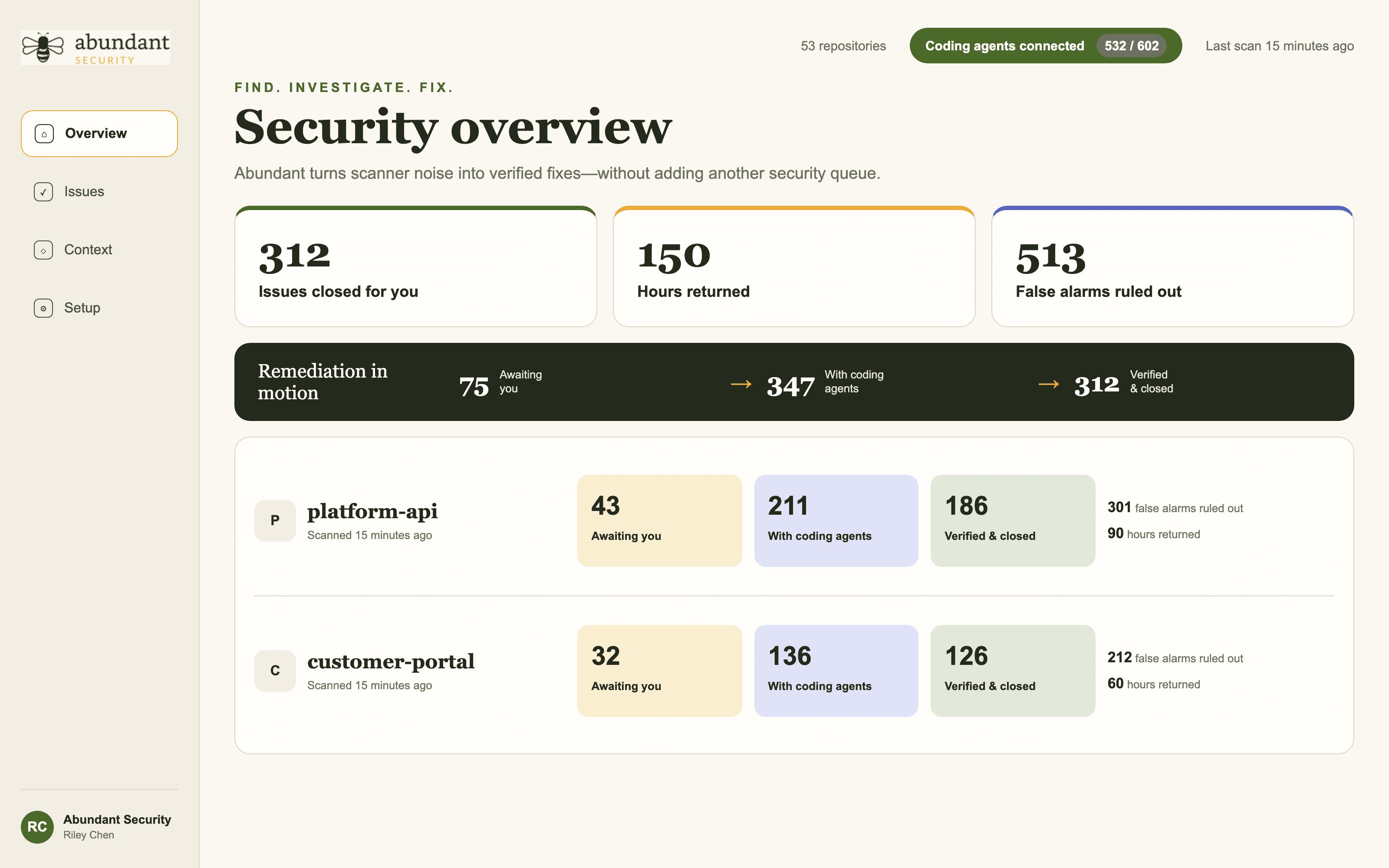Open the 312 Issues closed for you card

click(415, 266)
